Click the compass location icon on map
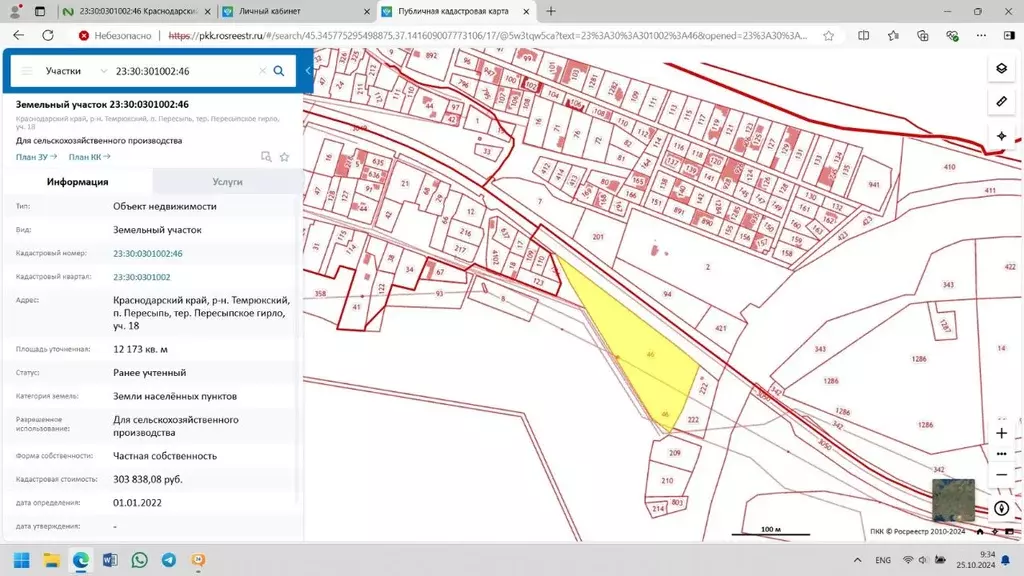Viewport: 1024px width, 576px height. click(1001, 508)
